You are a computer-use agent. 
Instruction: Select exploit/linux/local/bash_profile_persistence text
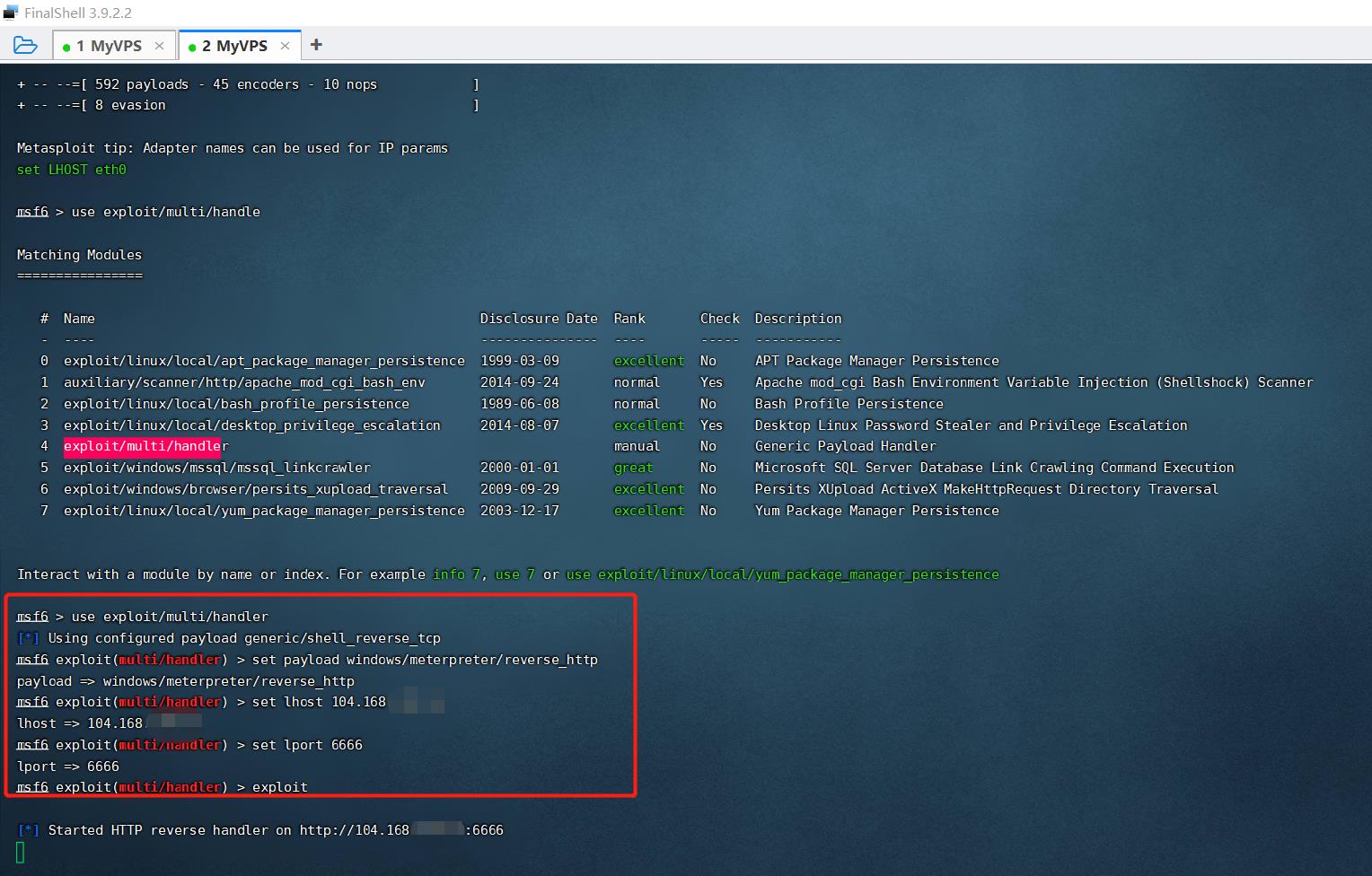[236, 404]
